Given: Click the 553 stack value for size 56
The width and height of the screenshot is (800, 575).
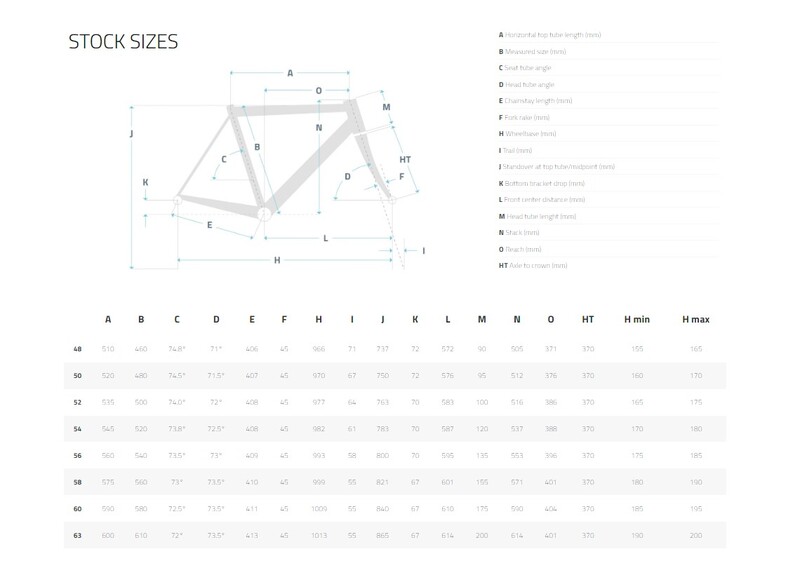Looking at the screenshot, I should point(517,456).
